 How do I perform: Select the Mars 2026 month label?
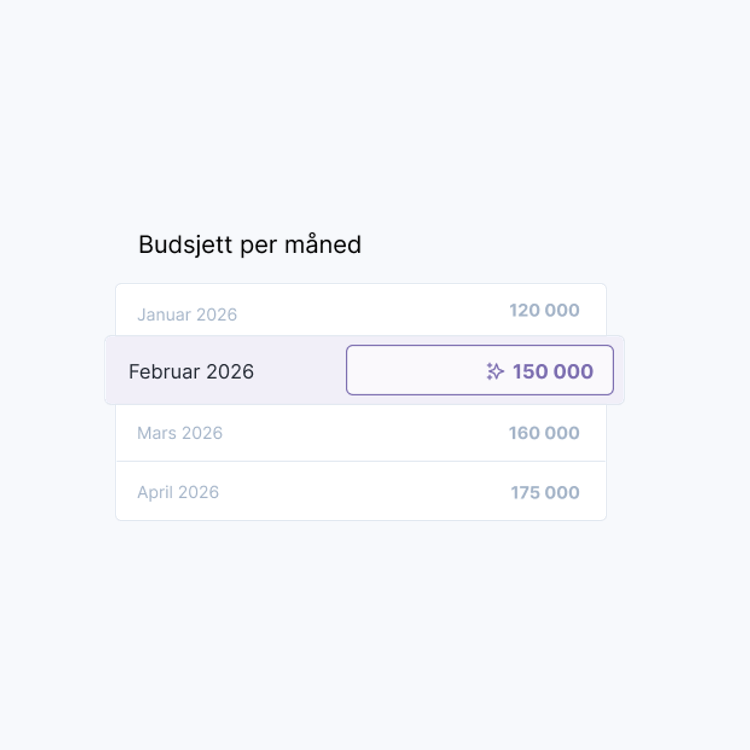pos(180,433)
